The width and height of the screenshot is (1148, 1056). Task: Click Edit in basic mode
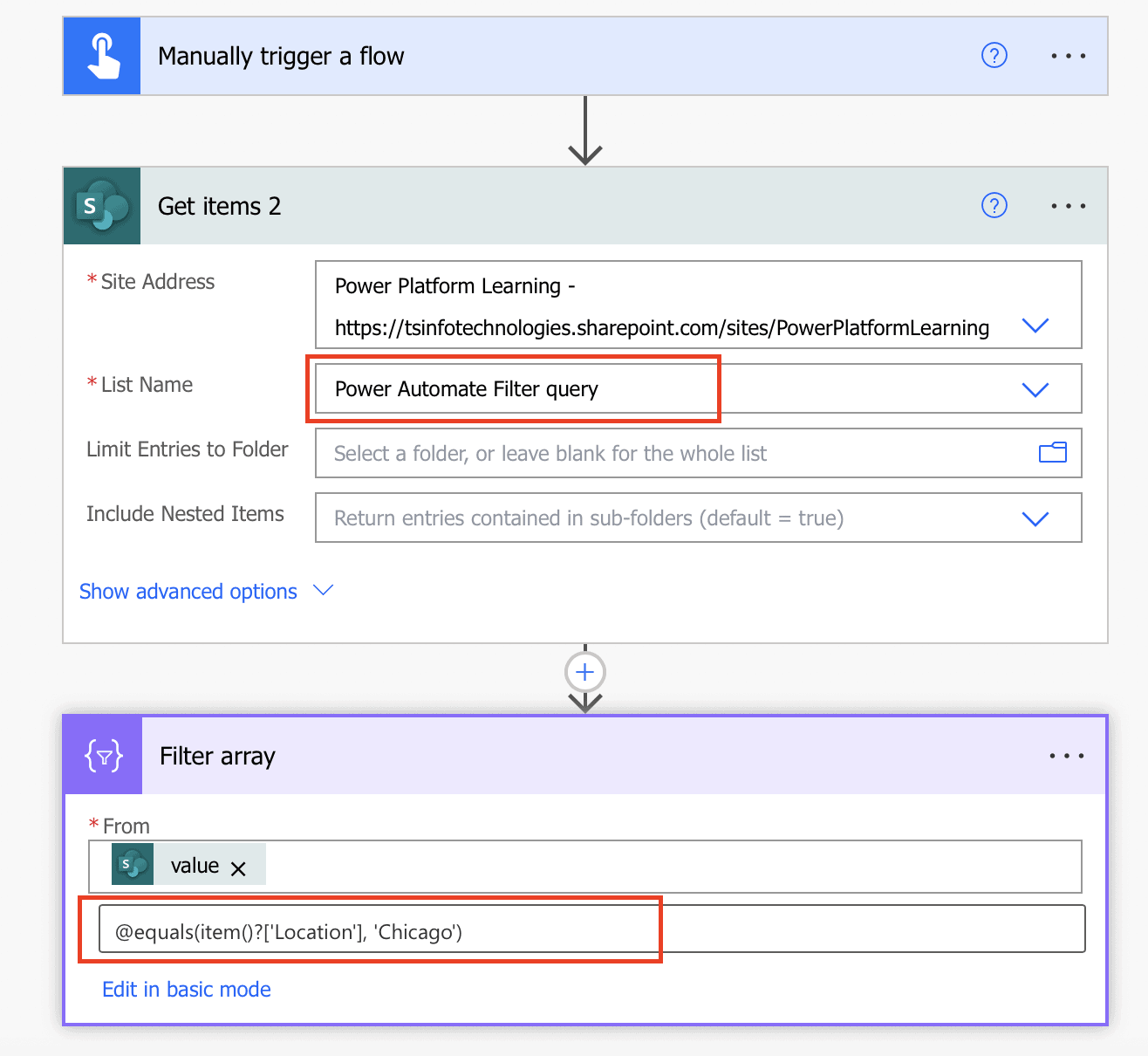tap(186, 989)
